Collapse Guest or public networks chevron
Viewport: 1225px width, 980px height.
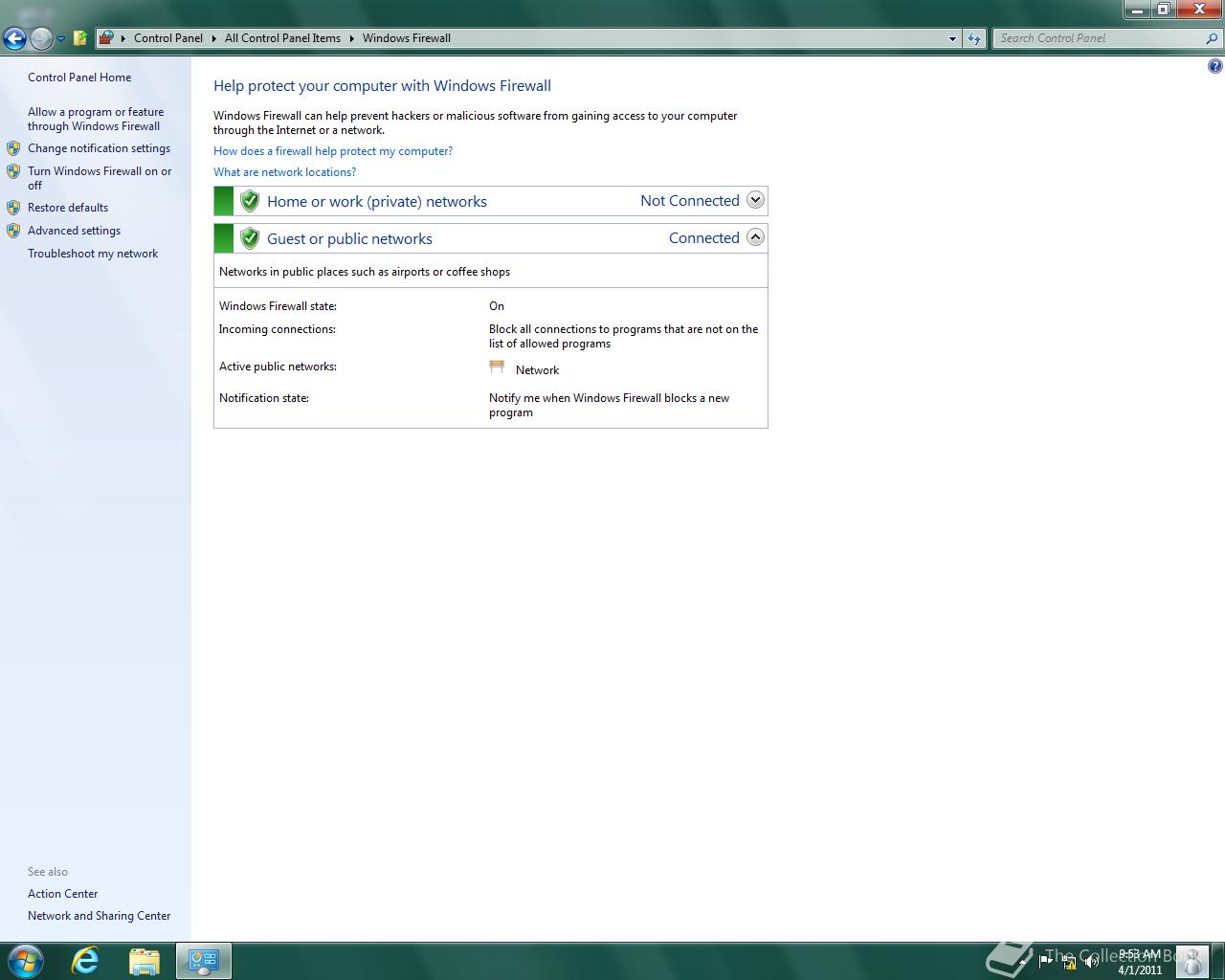click(755, 237)
